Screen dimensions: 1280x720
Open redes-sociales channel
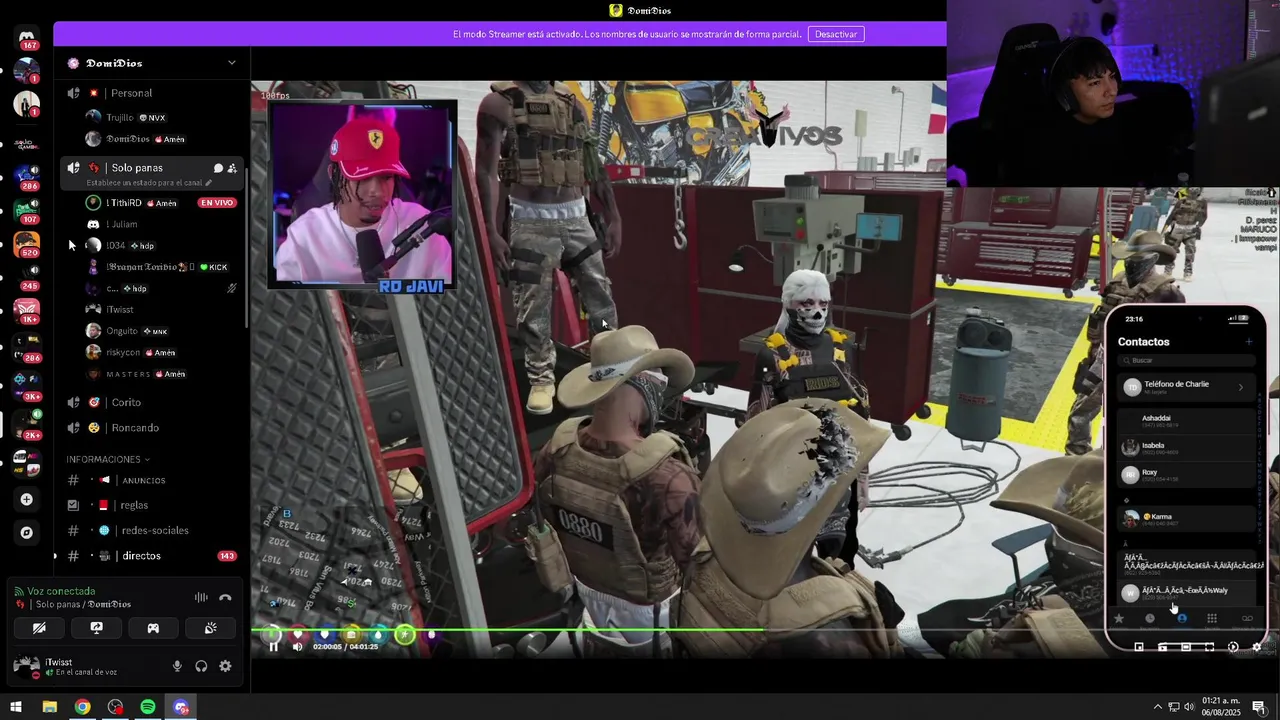point(150,530)
